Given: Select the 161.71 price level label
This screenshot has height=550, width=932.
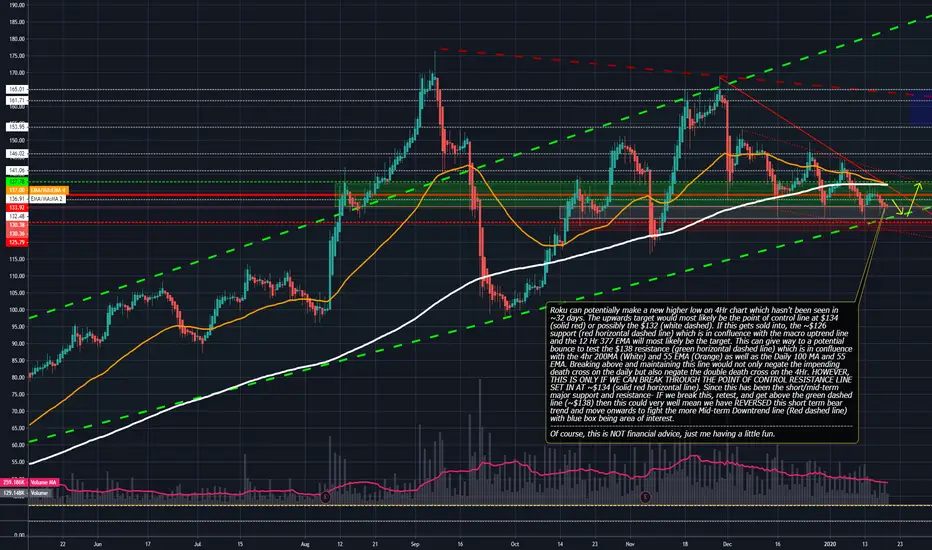Looking at the screenshot, I should point(17,100).
